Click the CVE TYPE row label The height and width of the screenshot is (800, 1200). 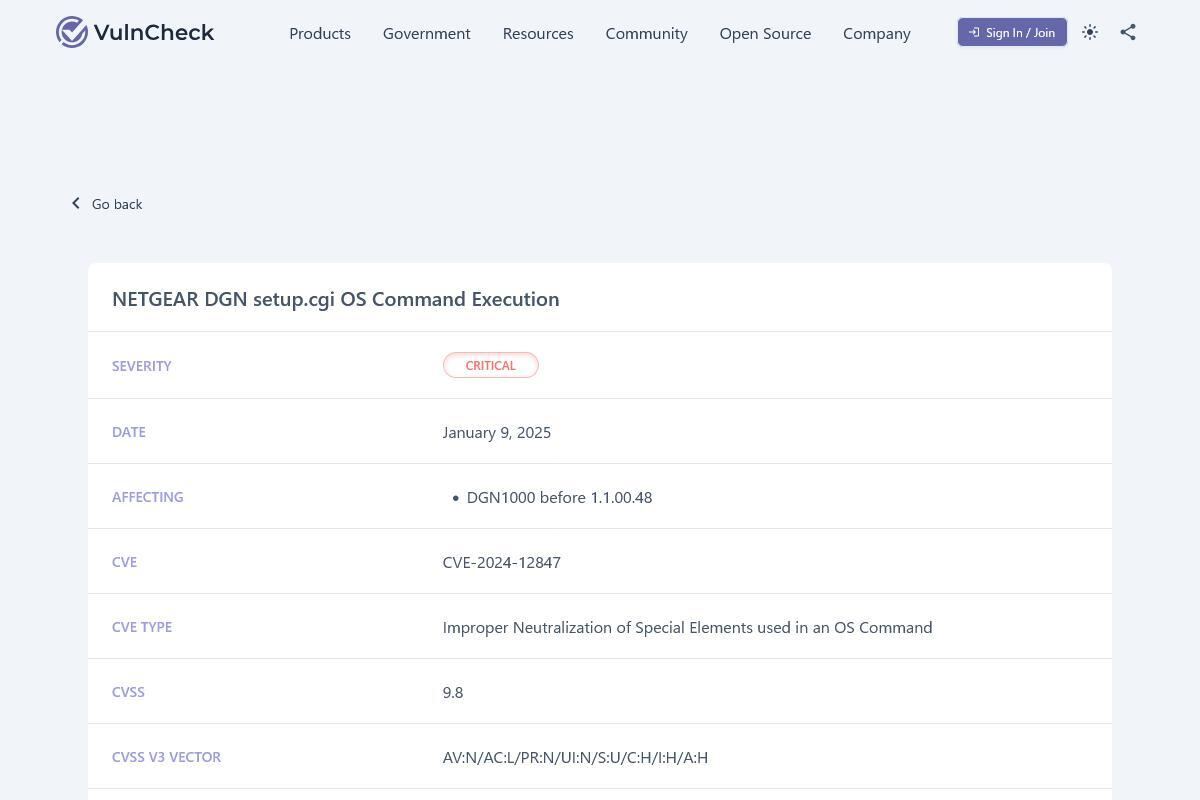[x=142, y=627]
